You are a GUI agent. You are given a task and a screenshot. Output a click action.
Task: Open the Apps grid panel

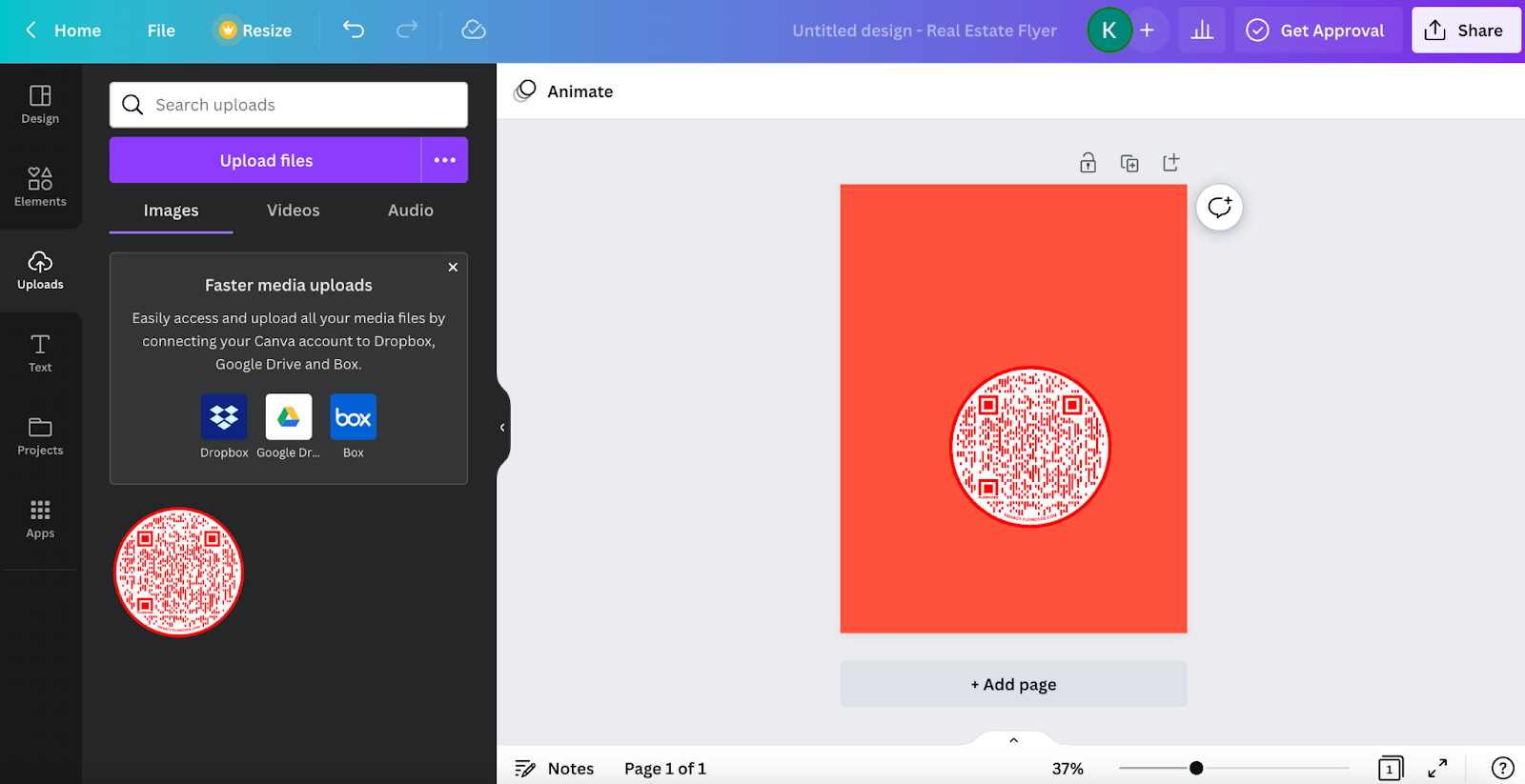(x=40, y=519)
